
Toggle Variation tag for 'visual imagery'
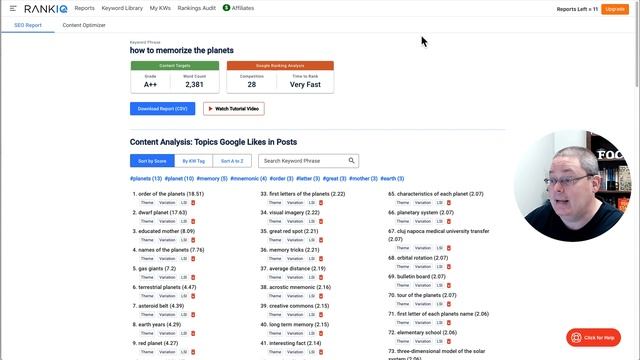295,222
